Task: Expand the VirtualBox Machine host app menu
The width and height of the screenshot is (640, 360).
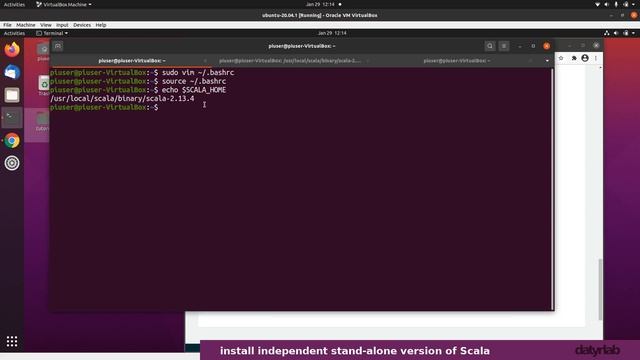Action: coord(64,4)
